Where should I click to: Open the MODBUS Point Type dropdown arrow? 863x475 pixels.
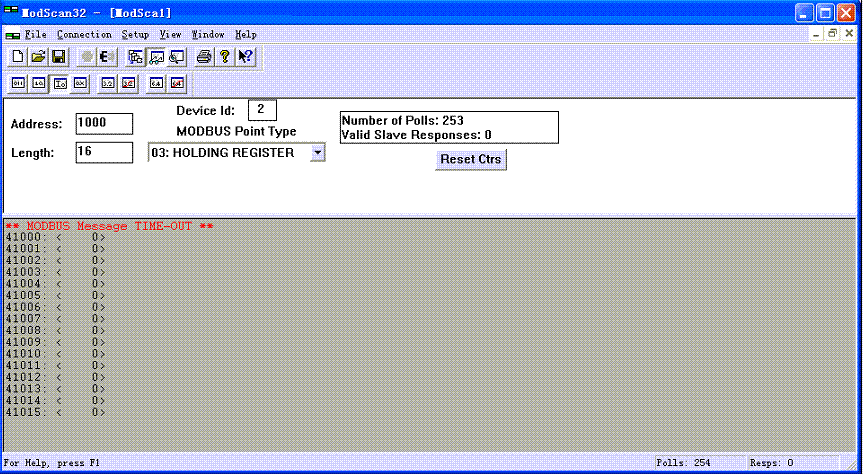[x=318, y=152]
